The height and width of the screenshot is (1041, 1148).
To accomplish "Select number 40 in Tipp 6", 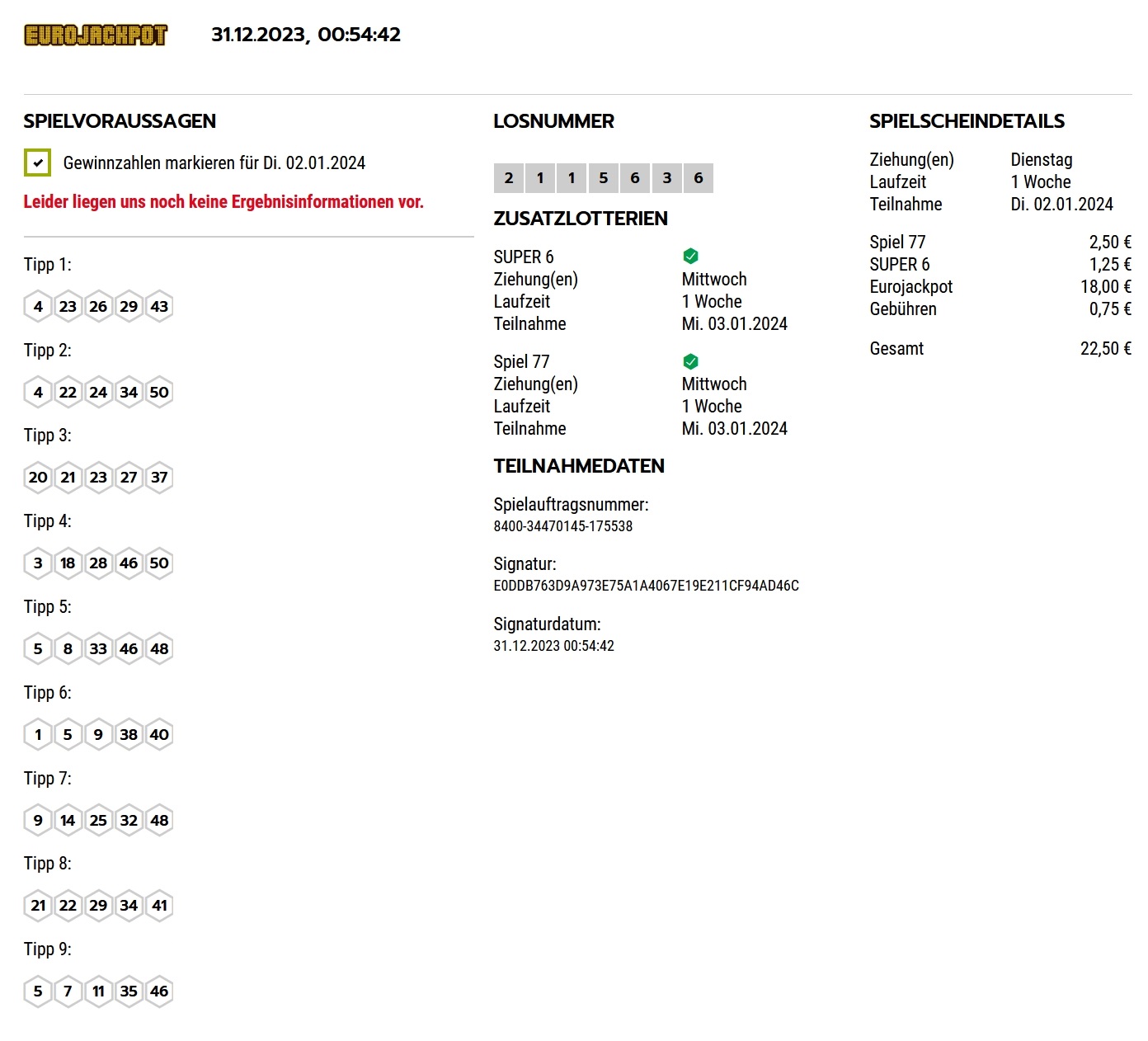I will (x=159, y=735).
